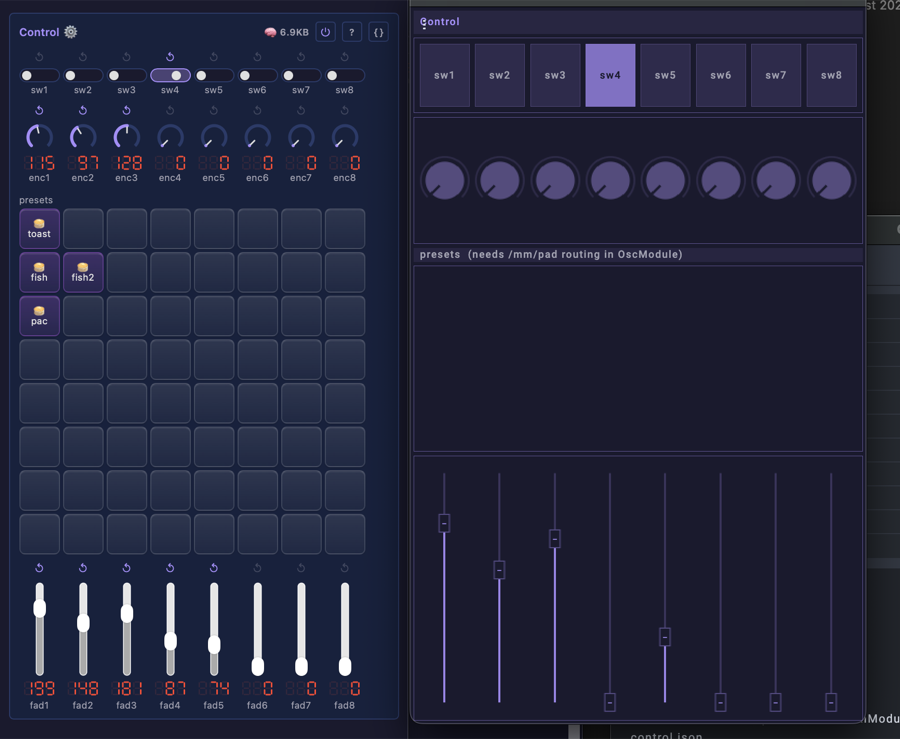
Task: Toggle the sw2 switch
Action: 83,75
